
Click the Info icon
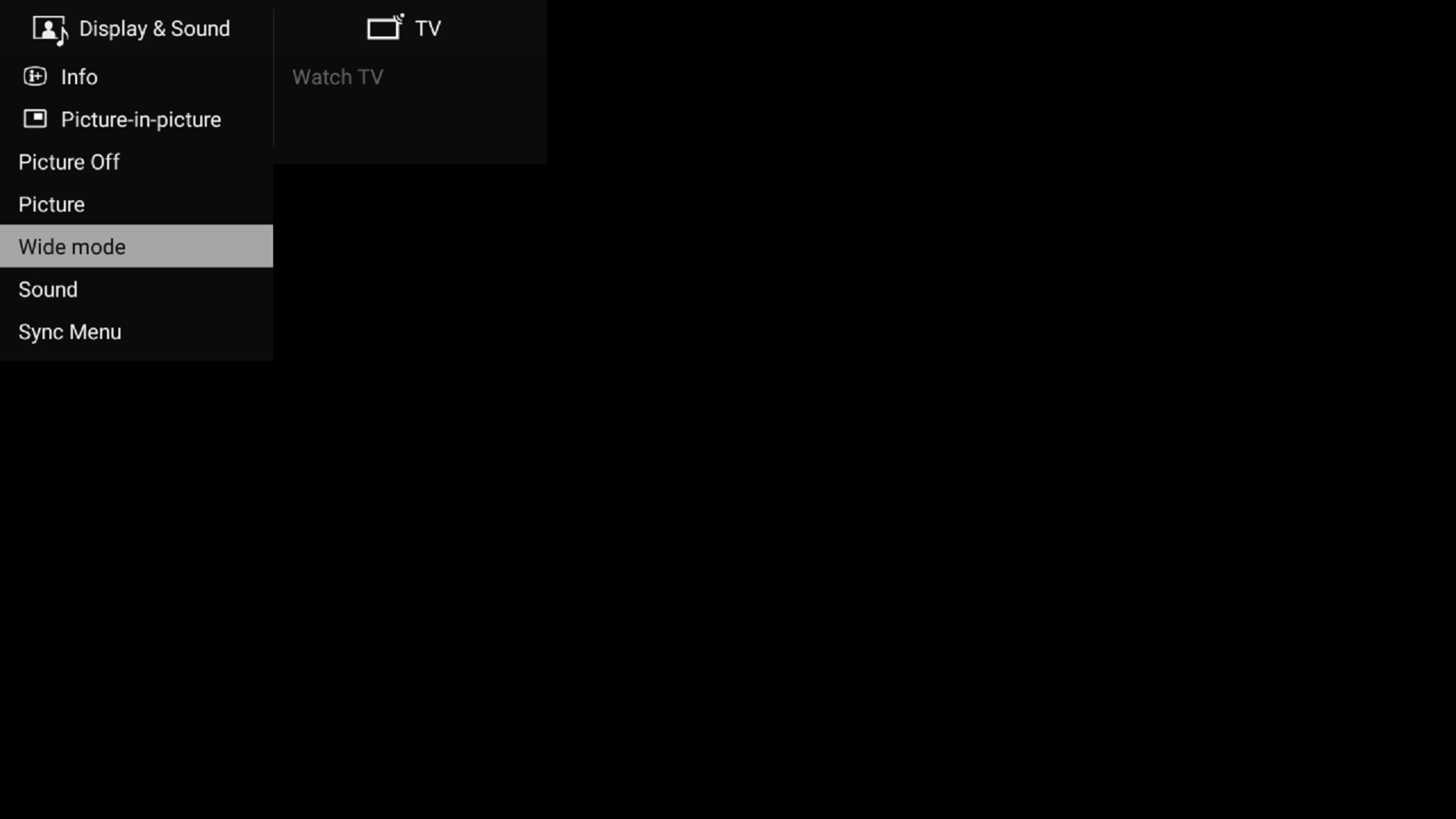tap(35, 76)
